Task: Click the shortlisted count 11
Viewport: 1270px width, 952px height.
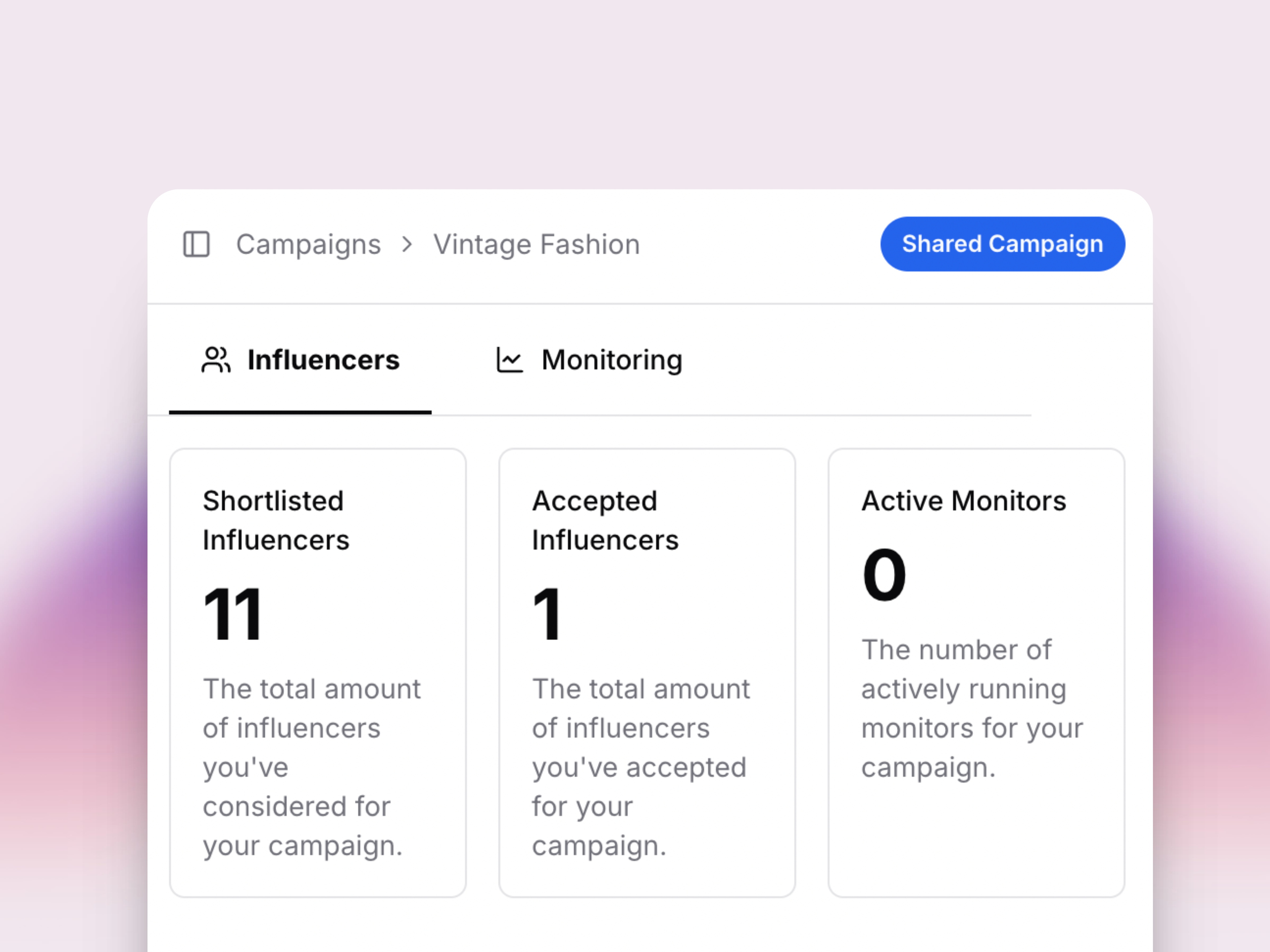Action: 233,614
